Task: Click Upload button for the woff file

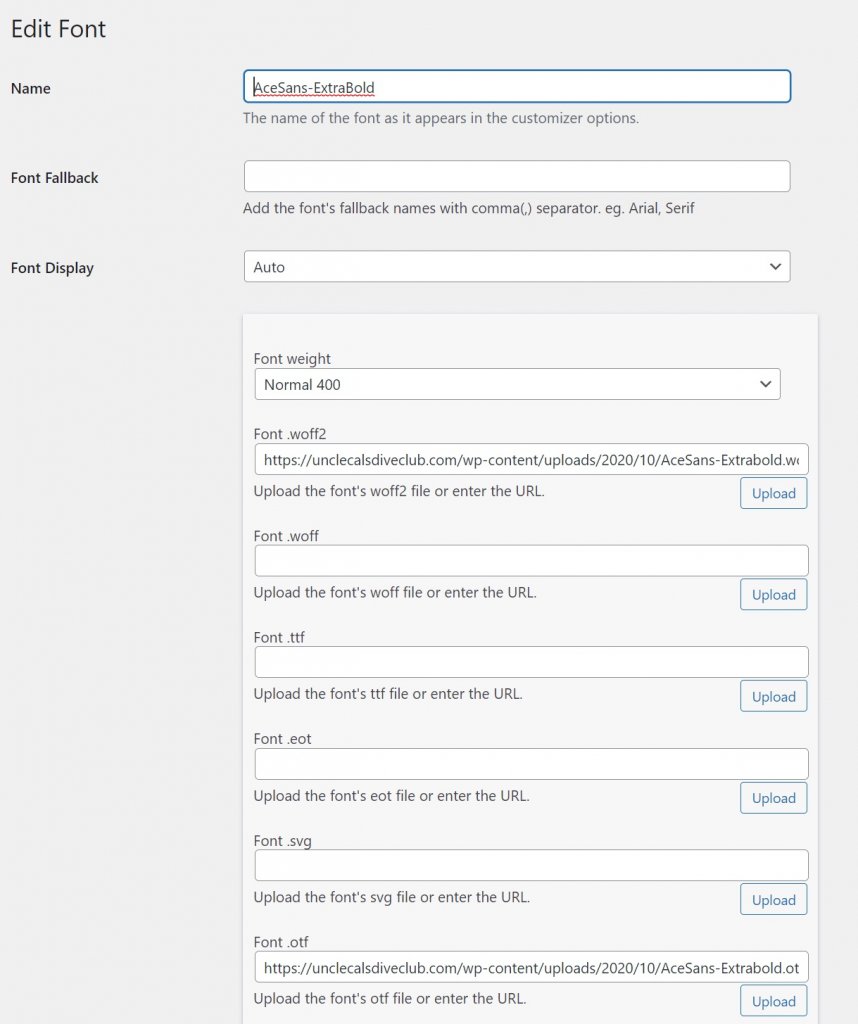Action: [x=774, y=594]
